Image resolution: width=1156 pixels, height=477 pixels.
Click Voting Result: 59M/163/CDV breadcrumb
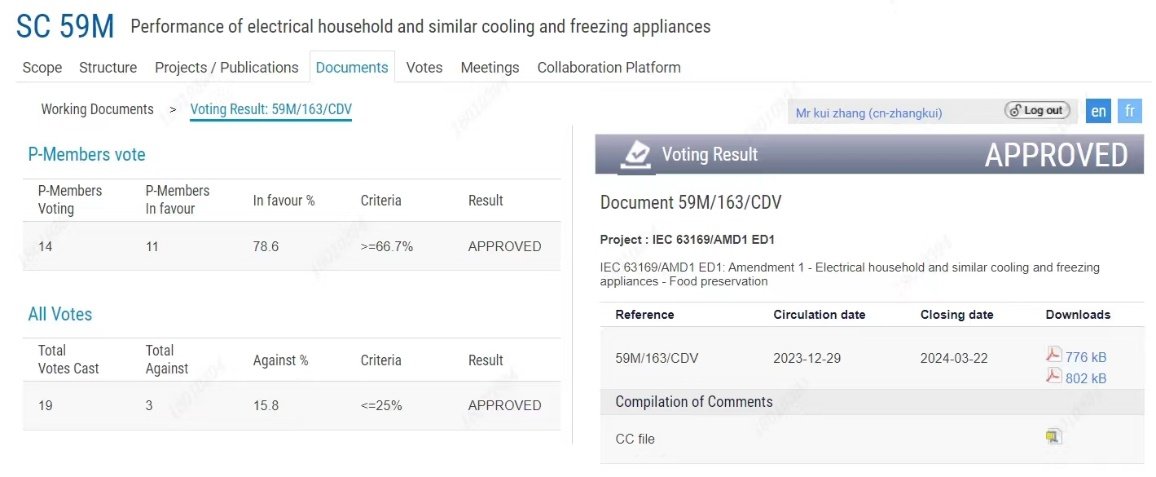[x=271, y=109]
